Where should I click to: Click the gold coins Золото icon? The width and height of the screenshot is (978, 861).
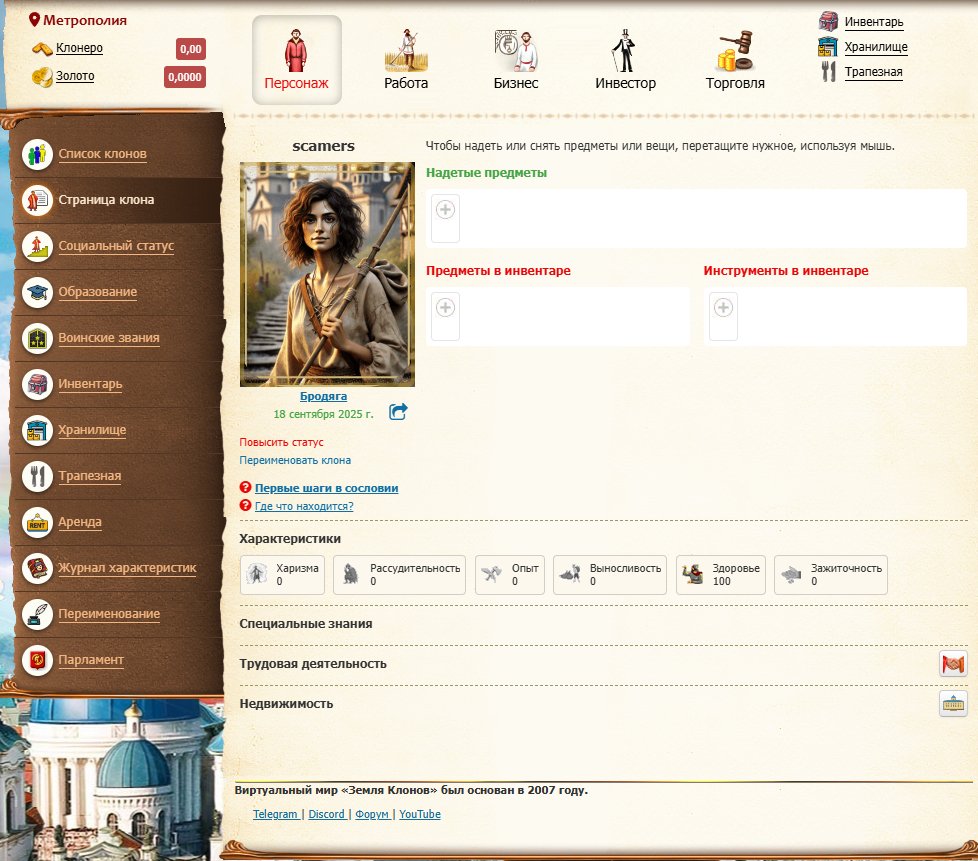(42, 77)
